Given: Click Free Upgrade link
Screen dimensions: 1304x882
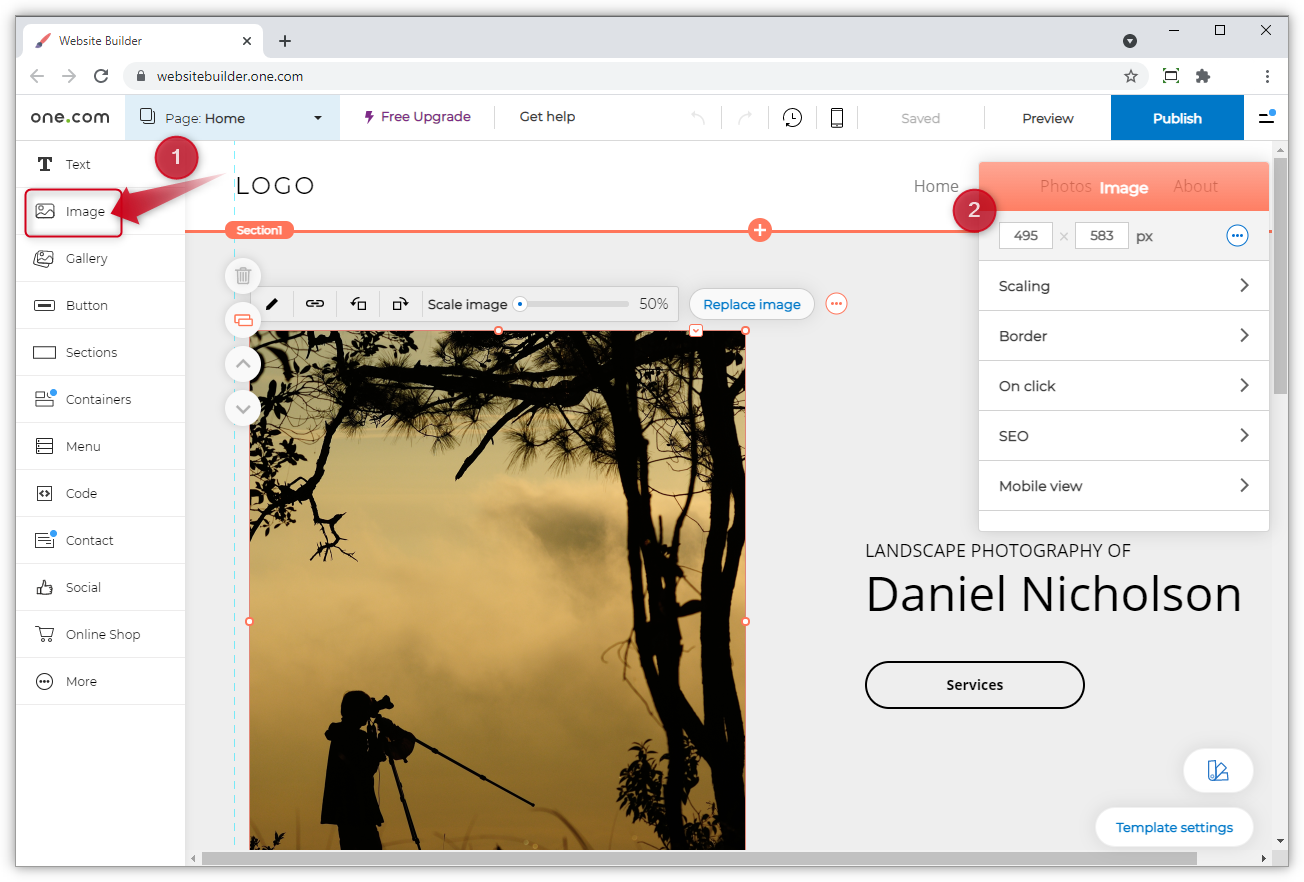Looking at the screenshot, I should [x=417, y=117].
